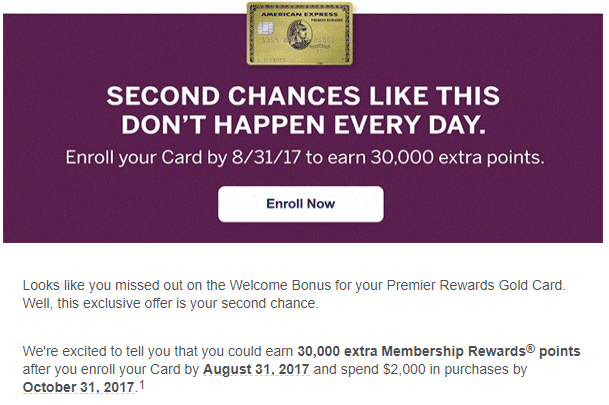Click the 8/31/17 date in the banner subheading
This screenshot has width=609, height=405.
point(266,158)
